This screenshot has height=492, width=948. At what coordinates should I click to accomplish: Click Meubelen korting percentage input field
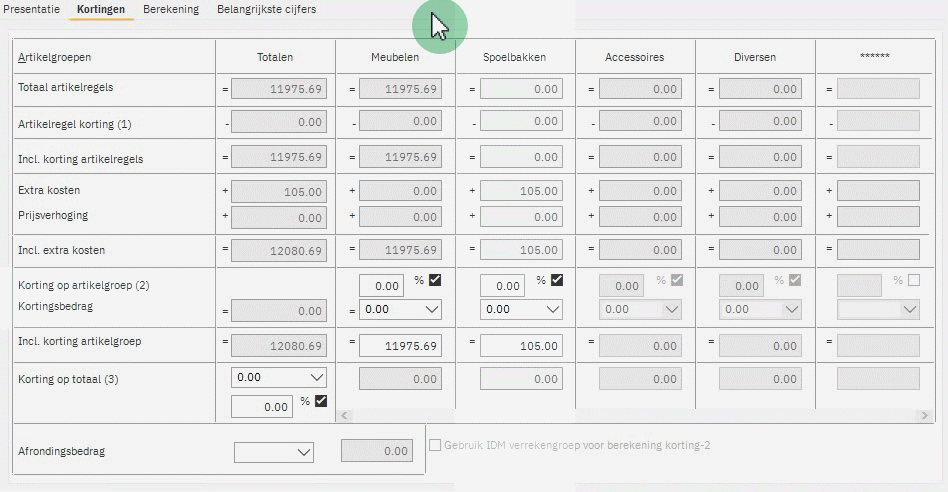pyautogui.click(x=381, y=286)
